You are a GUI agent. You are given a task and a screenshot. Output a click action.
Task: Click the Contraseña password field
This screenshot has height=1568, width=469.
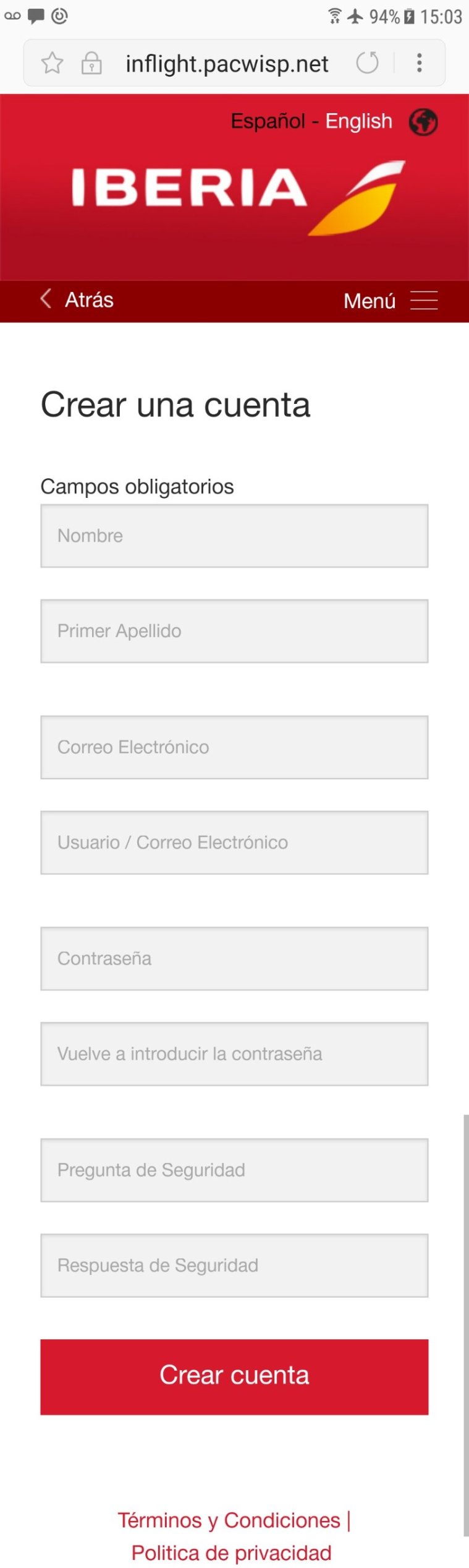point(234,958)
